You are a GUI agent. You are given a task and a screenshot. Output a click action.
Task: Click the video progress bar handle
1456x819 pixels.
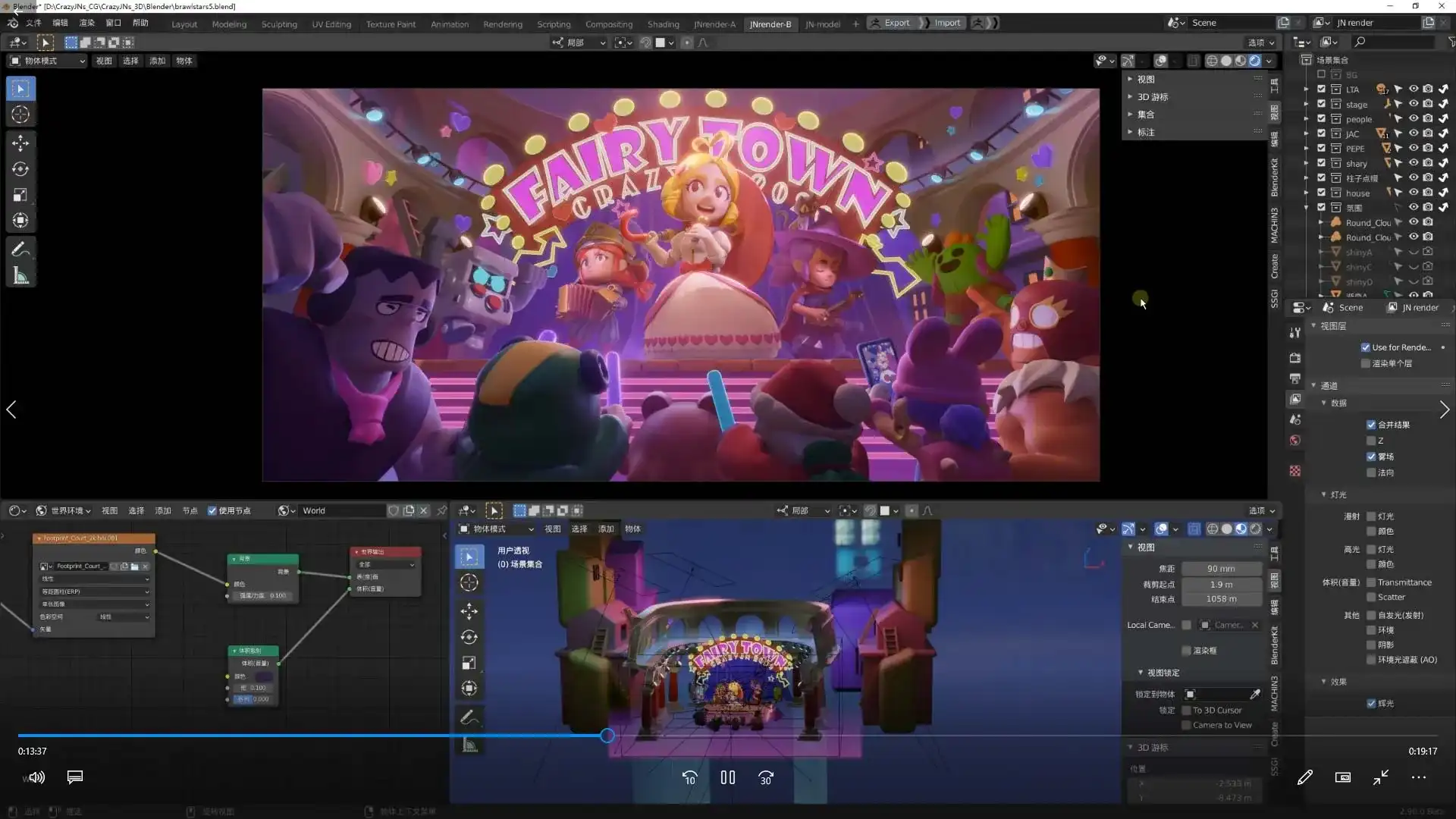607,736
